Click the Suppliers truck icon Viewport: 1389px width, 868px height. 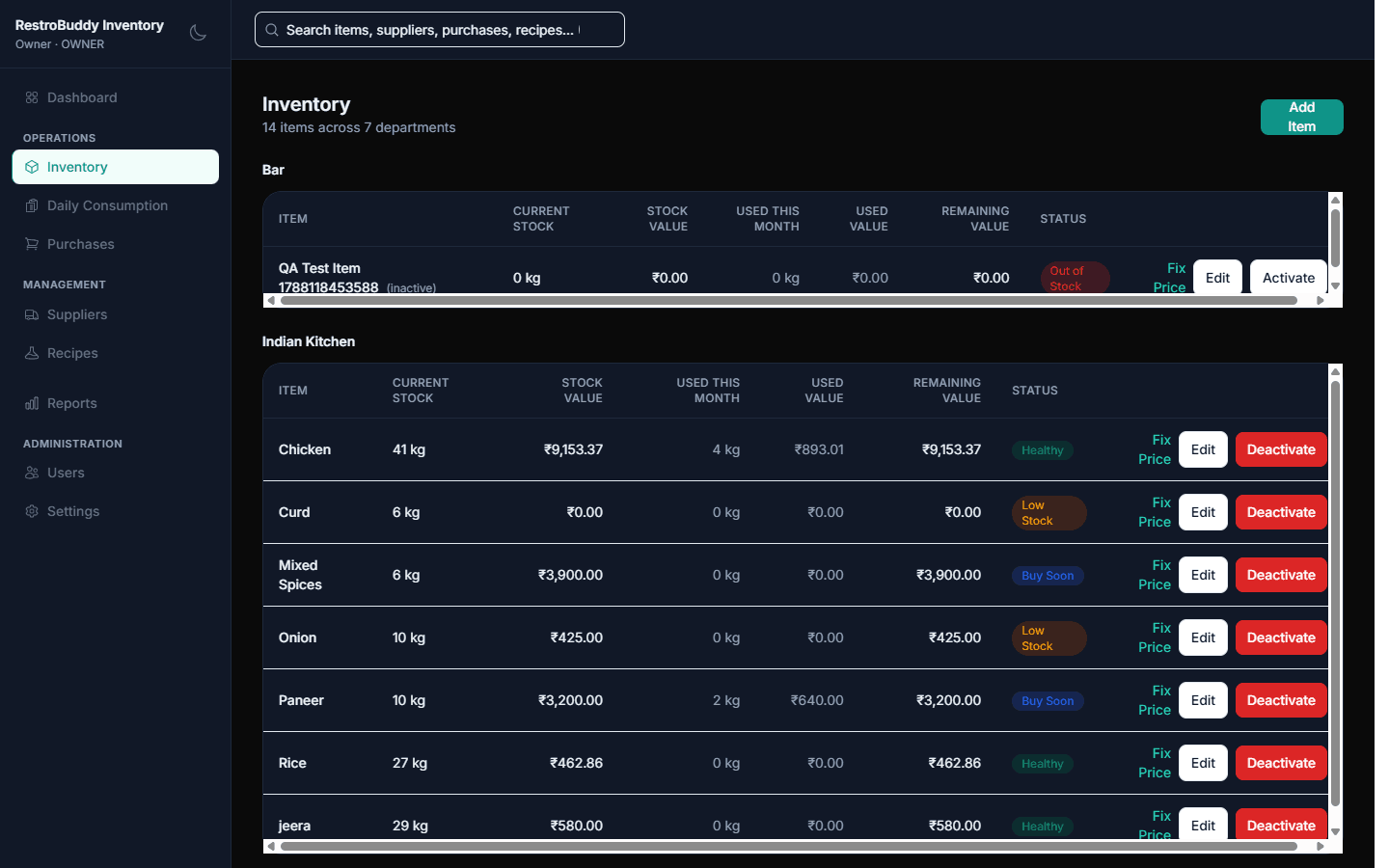point(32,314)
